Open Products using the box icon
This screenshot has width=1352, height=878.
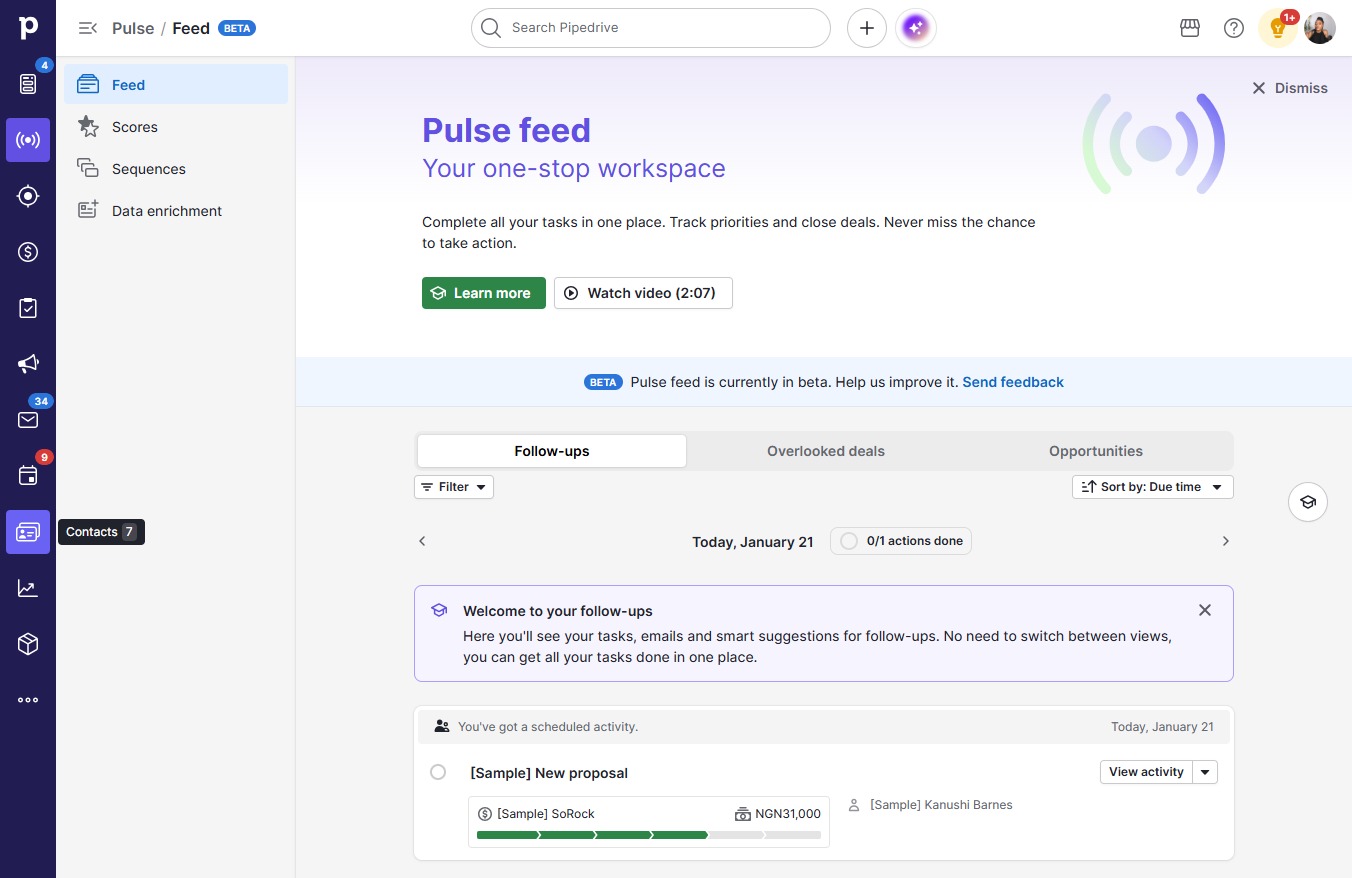coord(28,644)
